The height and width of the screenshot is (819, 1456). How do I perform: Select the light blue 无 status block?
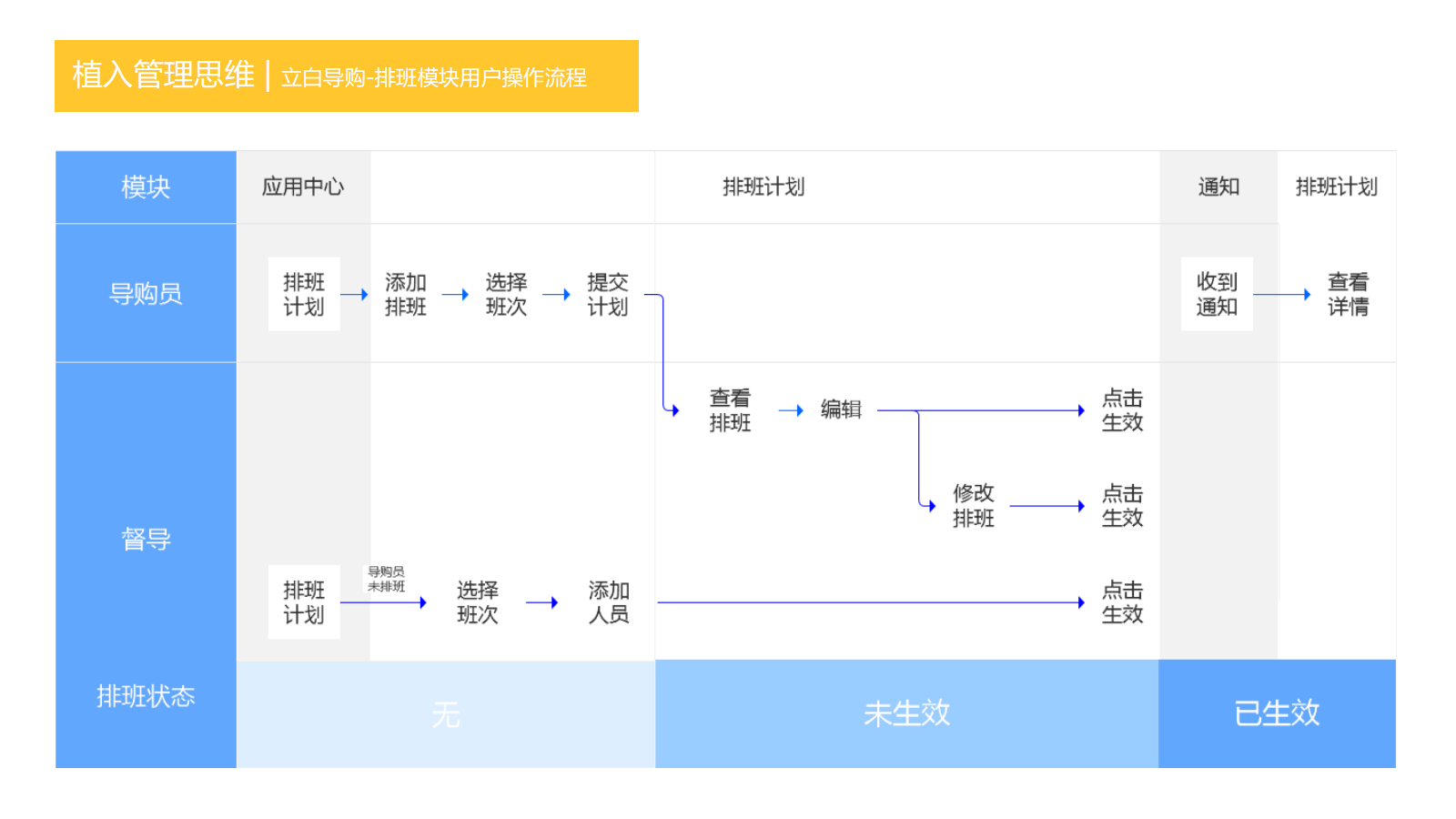tap(445, 713)
